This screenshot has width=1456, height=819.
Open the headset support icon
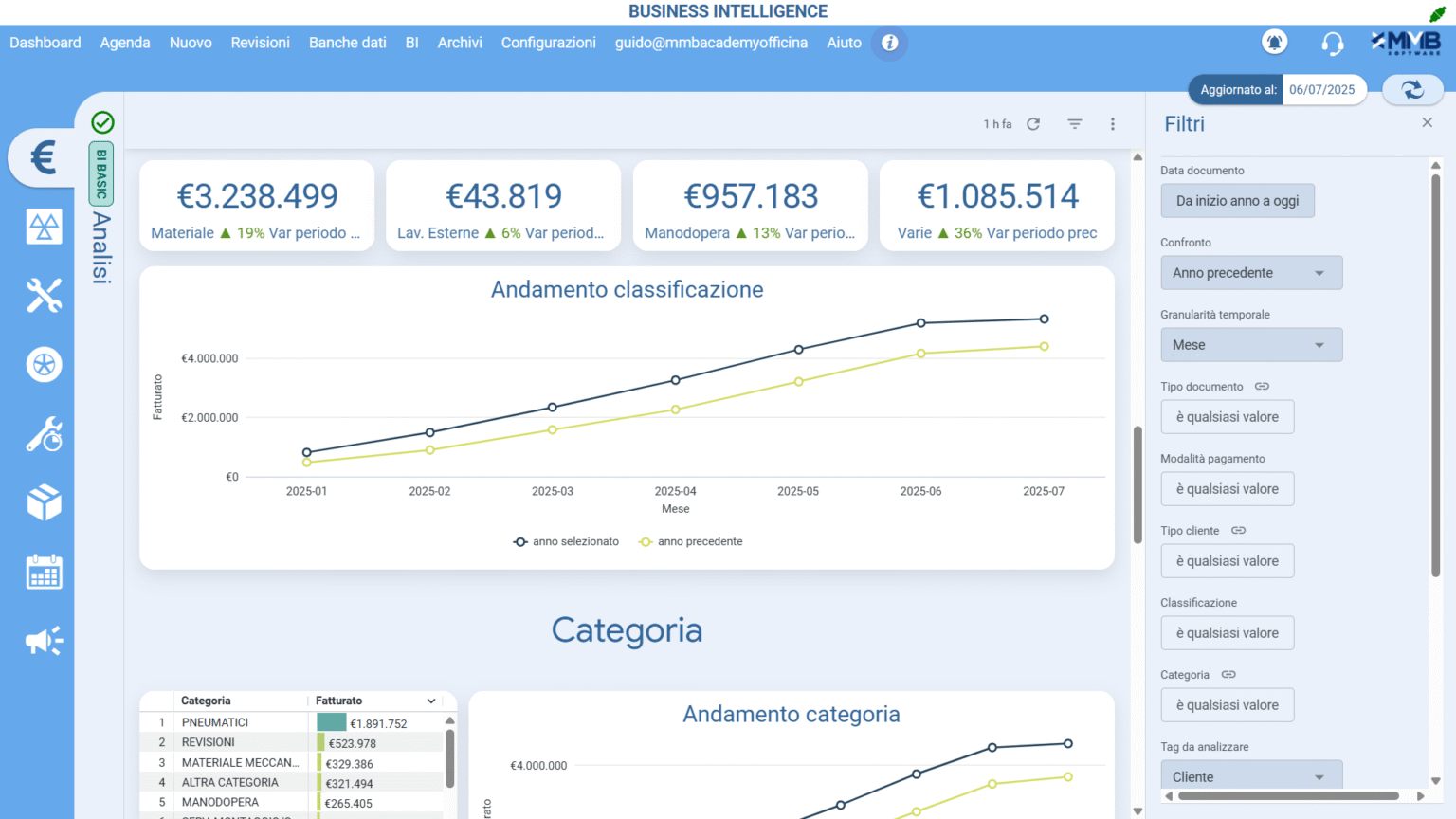[1332, 44]
